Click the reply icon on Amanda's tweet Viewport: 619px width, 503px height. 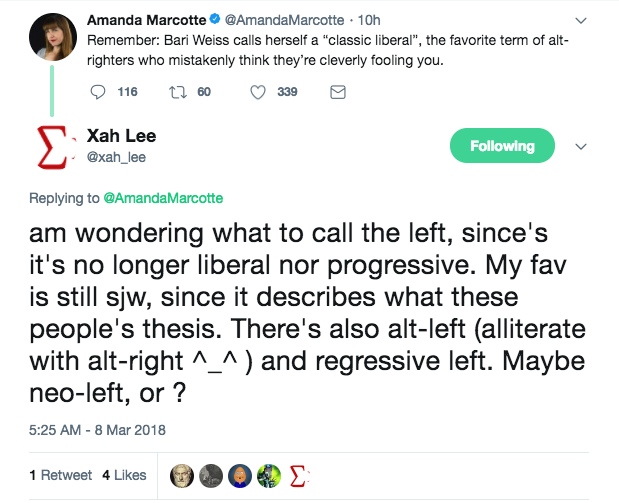point(98,92)
